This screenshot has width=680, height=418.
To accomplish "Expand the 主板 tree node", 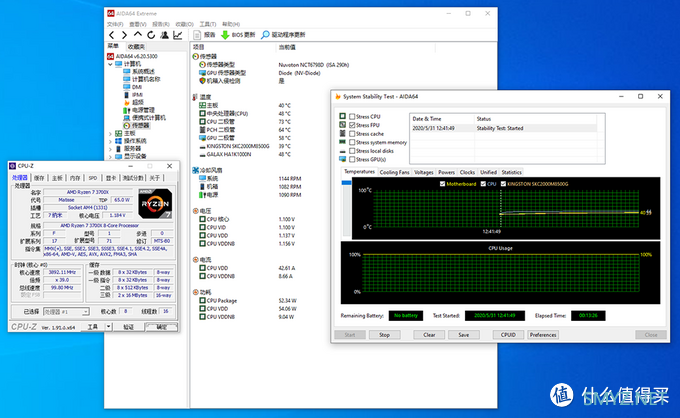I will coord(110,134).
